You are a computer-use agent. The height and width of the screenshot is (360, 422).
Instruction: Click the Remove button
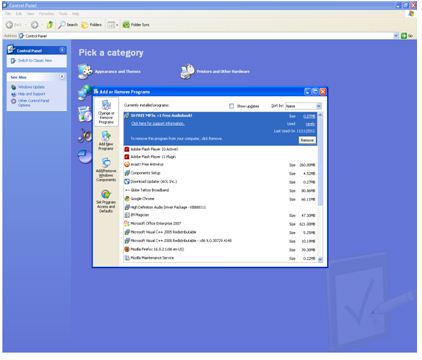click(307, 140)
